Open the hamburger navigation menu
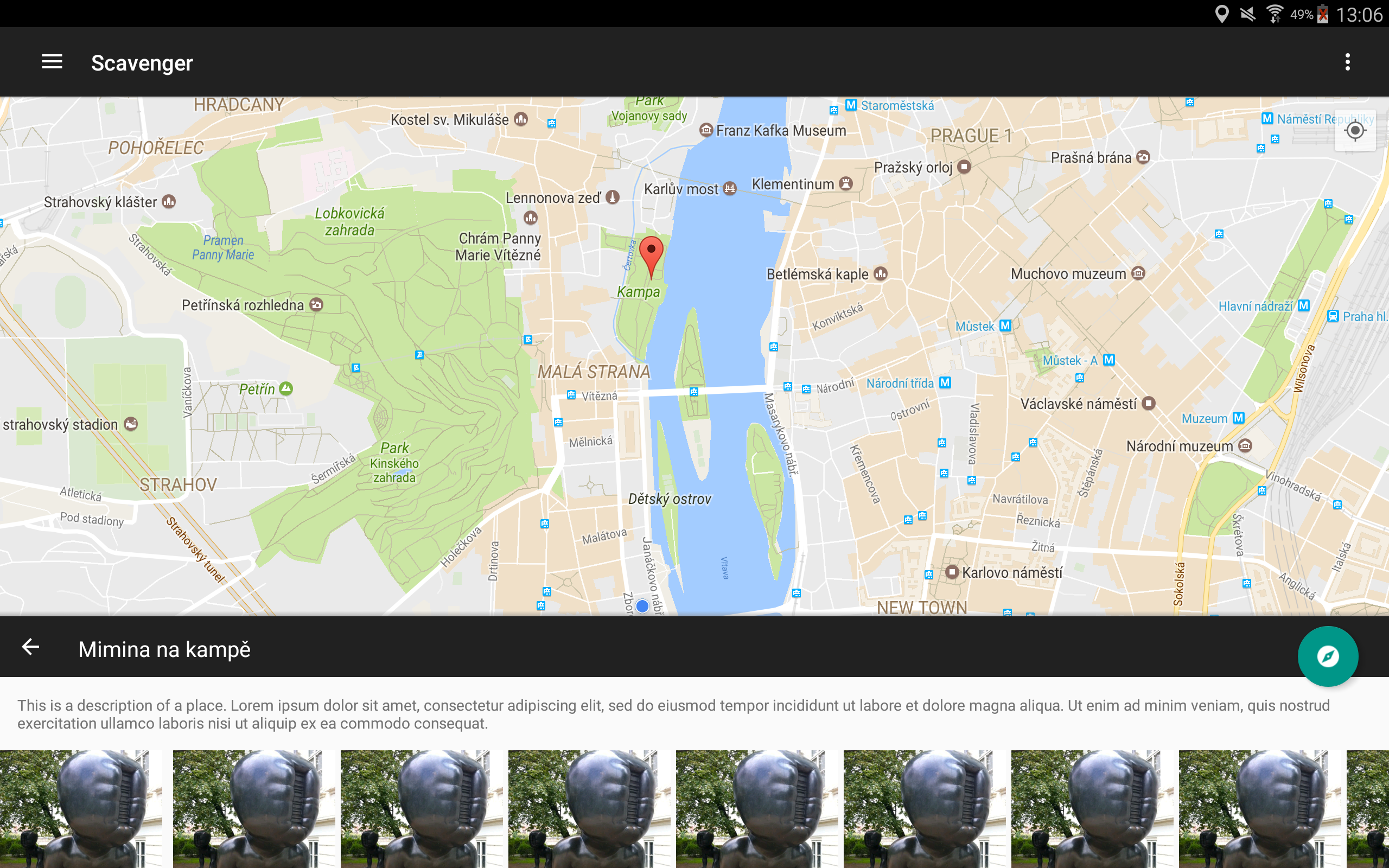Image resolution: width=1389 pixels, height=868 pixels. click(52, 62)
